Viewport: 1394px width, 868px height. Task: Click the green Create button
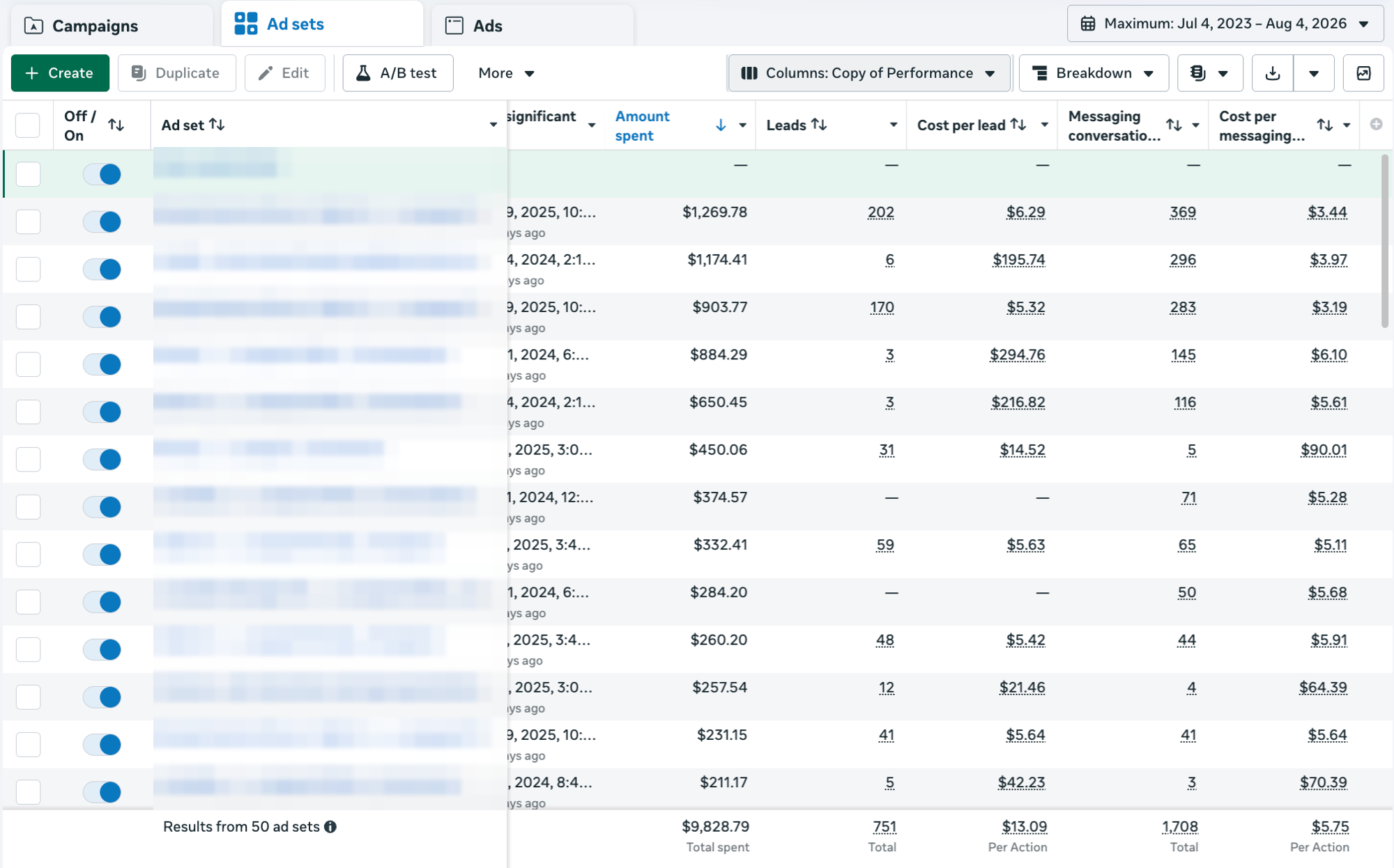[60, 73]
